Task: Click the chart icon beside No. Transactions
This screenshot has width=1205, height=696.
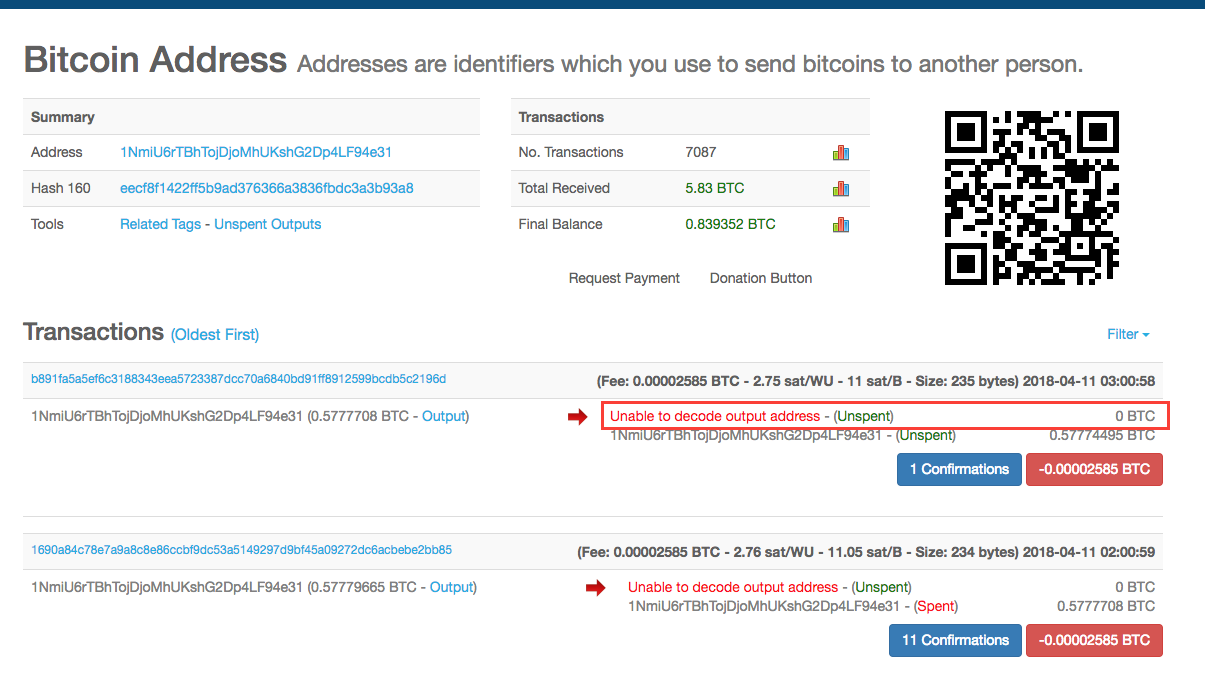Action: click(x=841, y=152)
